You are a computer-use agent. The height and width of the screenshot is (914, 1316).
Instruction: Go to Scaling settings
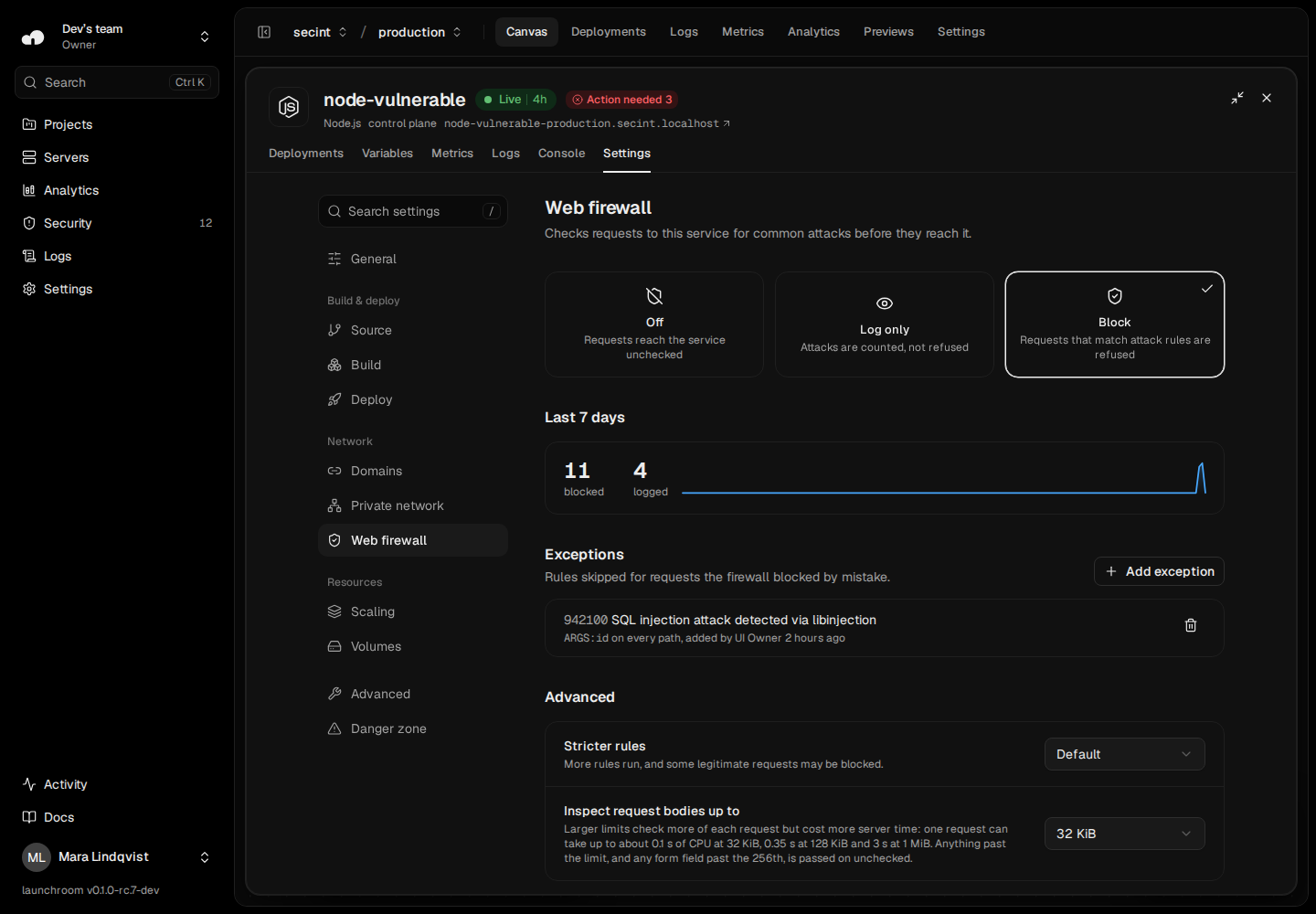[x=413, y=611]
